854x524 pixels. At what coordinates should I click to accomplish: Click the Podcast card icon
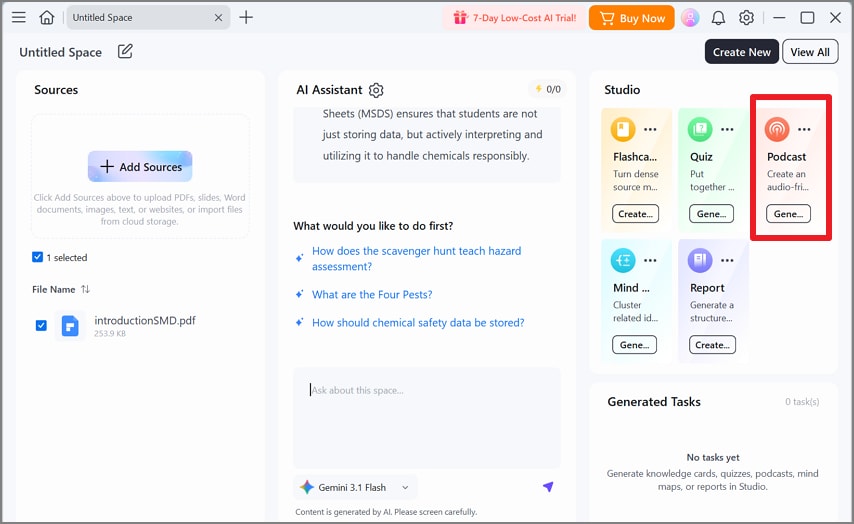777,130
